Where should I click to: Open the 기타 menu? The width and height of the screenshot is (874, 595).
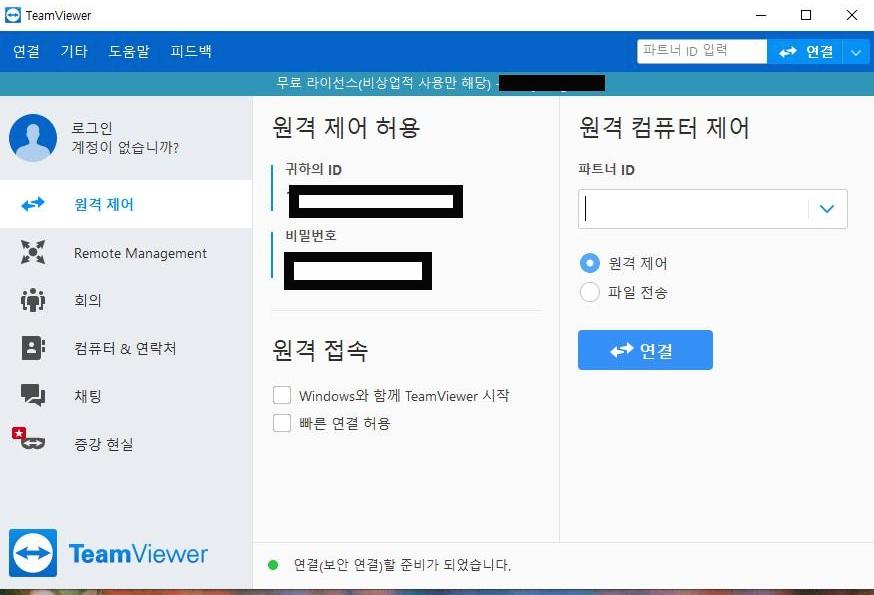(74, 51)
